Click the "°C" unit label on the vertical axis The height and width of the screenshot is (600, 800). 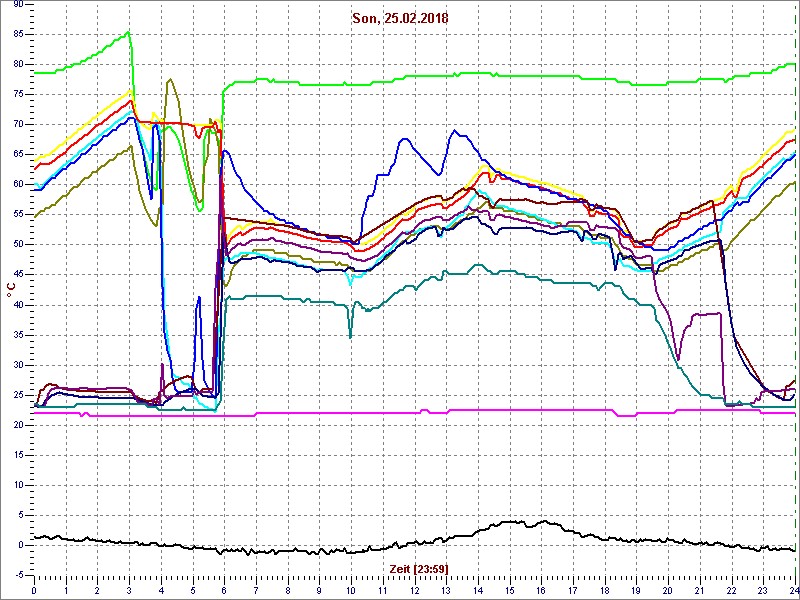pyautogui.click(x=11, y=290)
